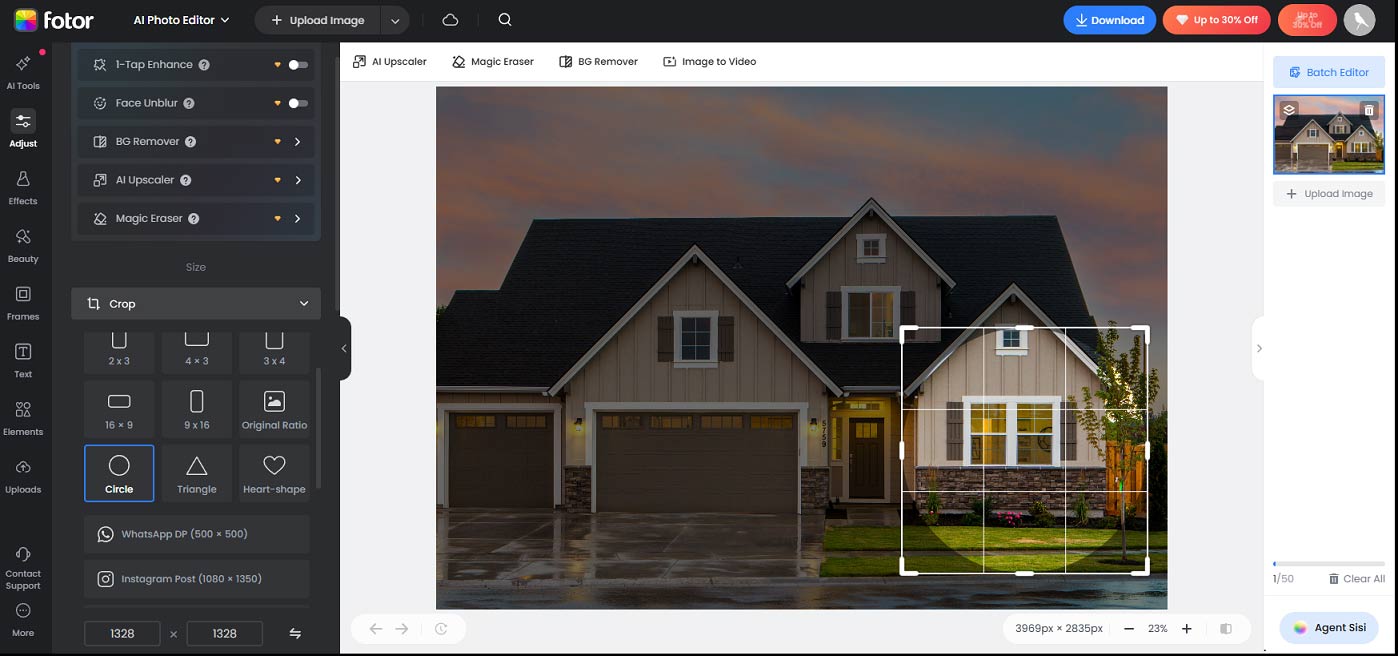Open the Text panel
The width and height of the screenshot is (1398, 656).
(22, 359)
